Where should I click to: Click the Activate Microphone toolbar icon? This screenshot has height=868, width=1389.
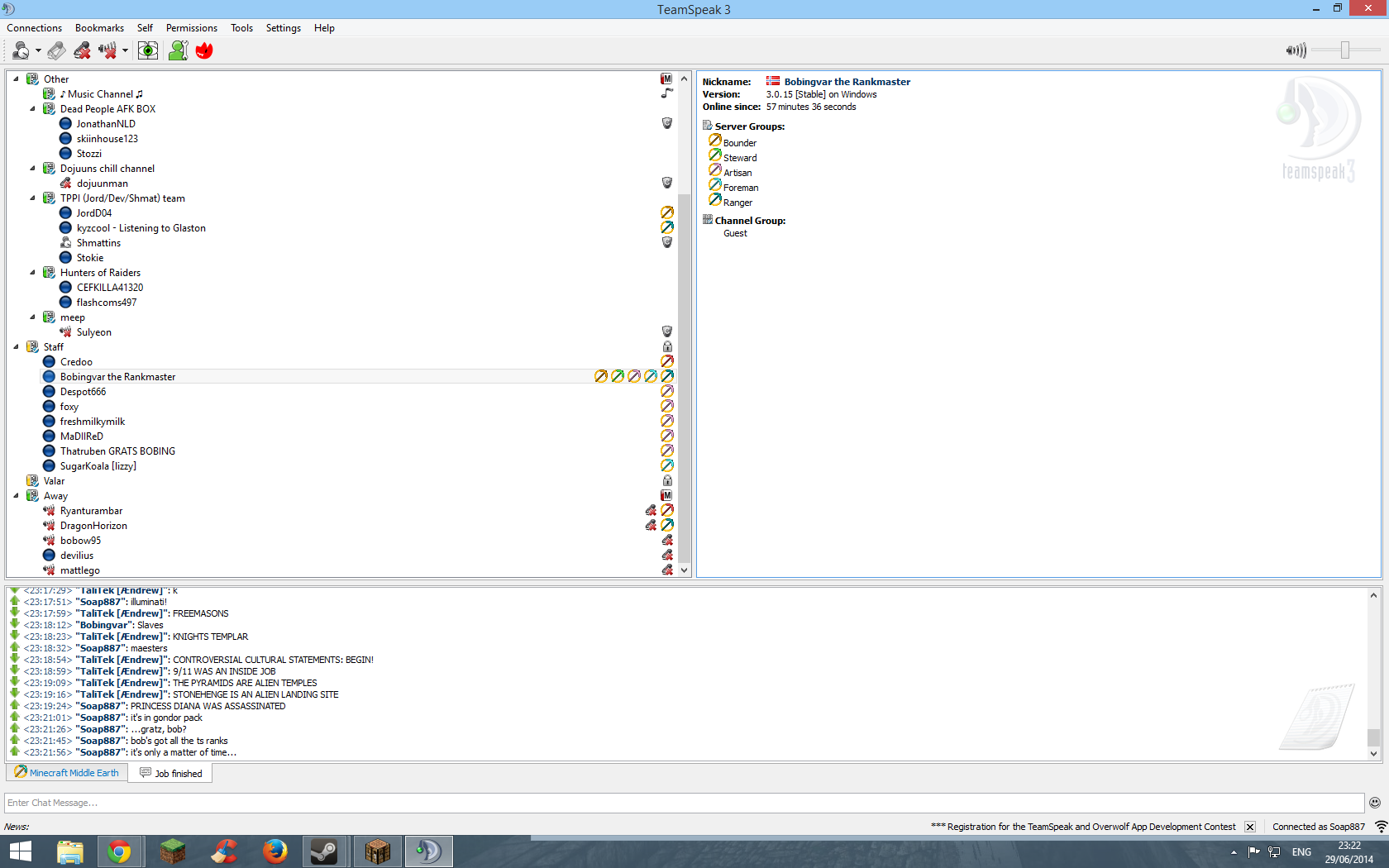click(x=56, y=51)
